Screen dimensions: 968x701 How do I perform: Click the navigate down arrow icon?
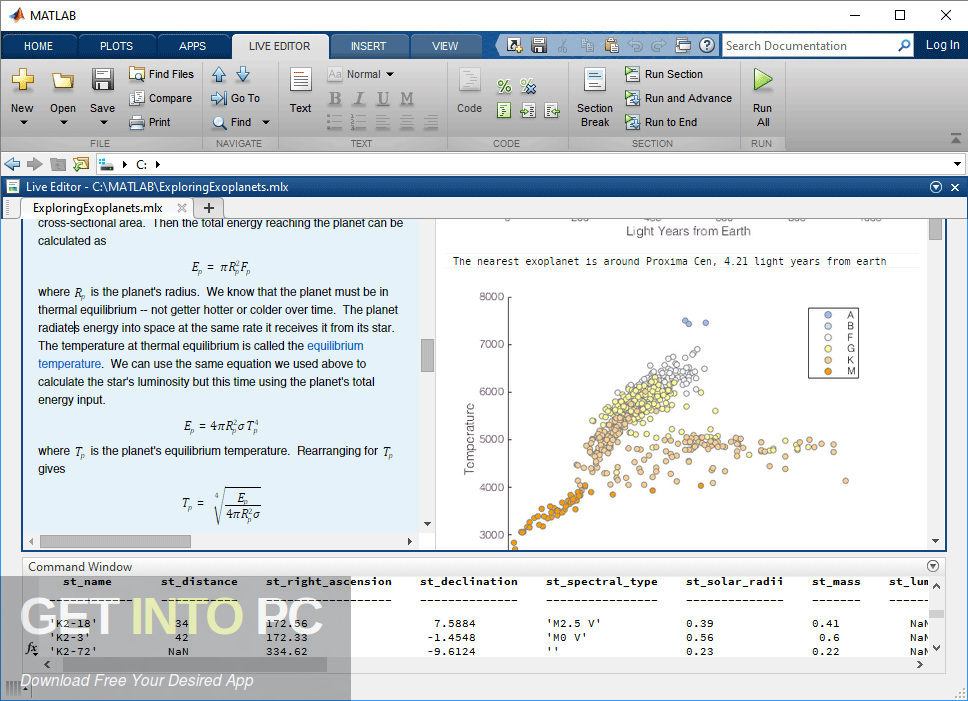(x=243, y=75)
